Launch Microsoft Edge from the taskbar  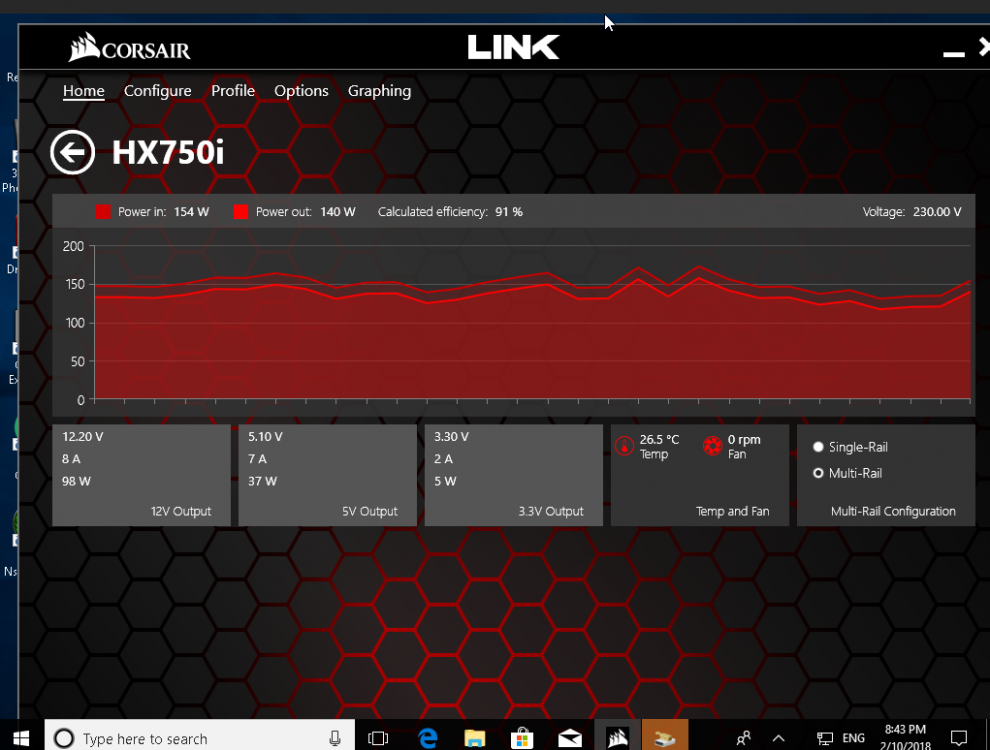tap(427, 737)
